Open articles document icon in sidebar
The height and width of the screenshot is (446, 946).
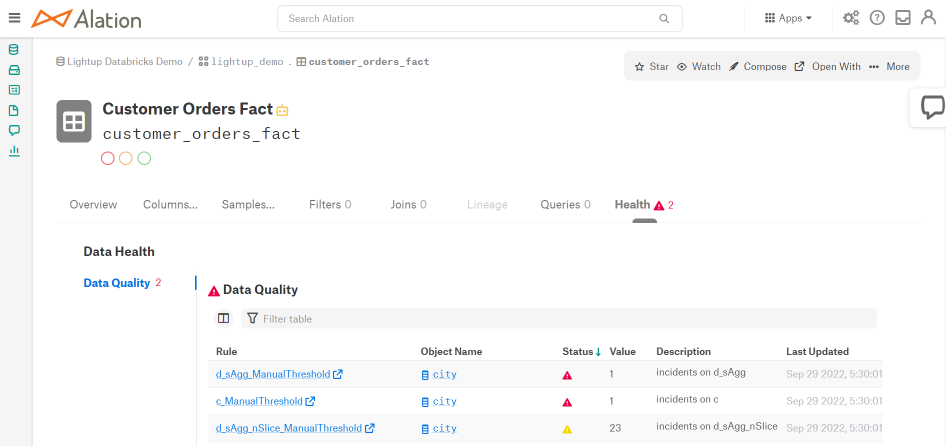(x=14, y=110)
